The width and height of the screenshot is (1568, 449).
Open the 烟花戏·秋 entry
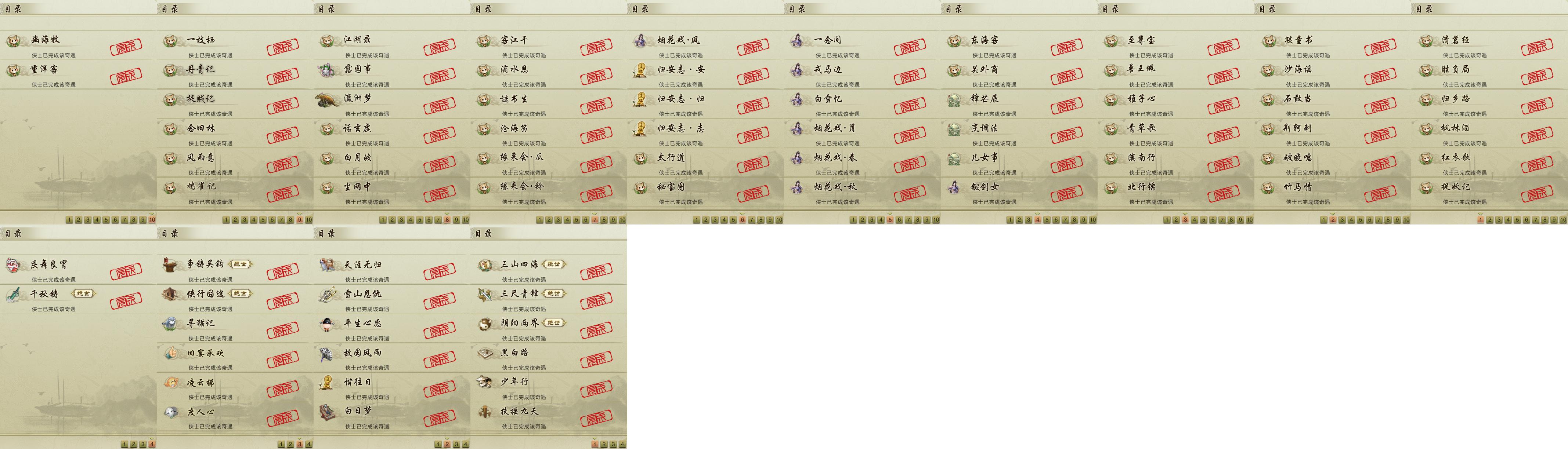coord(862,191)
